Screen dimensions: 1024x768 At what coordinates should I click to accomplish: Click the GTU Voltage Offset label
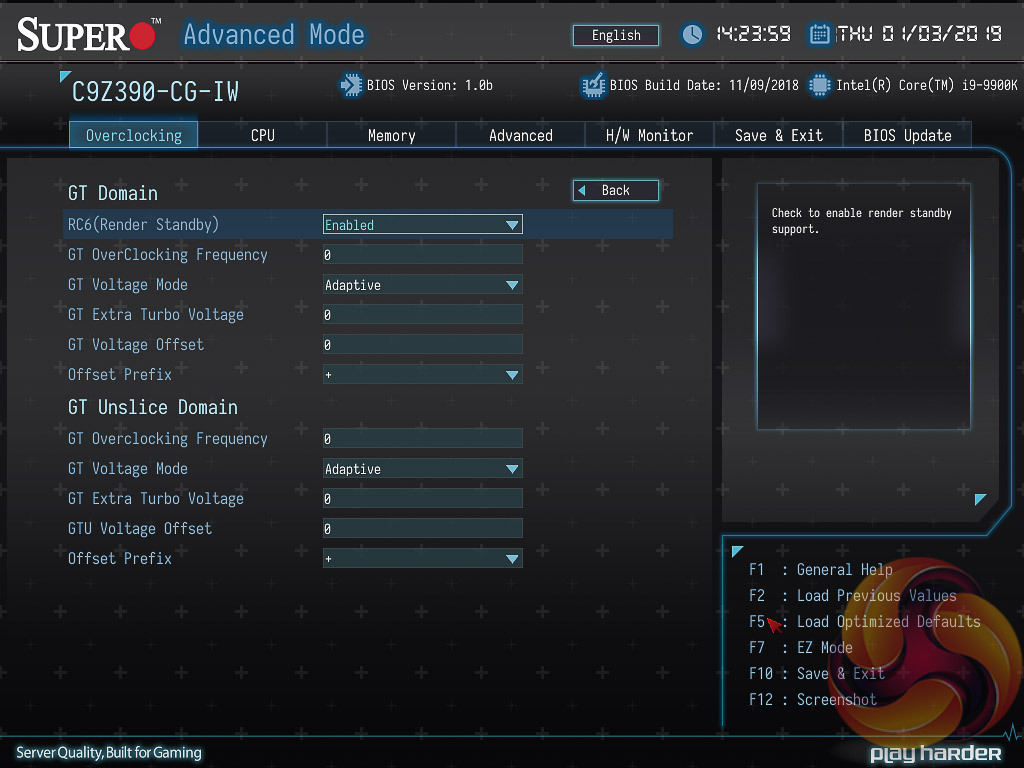click(140, 529)
